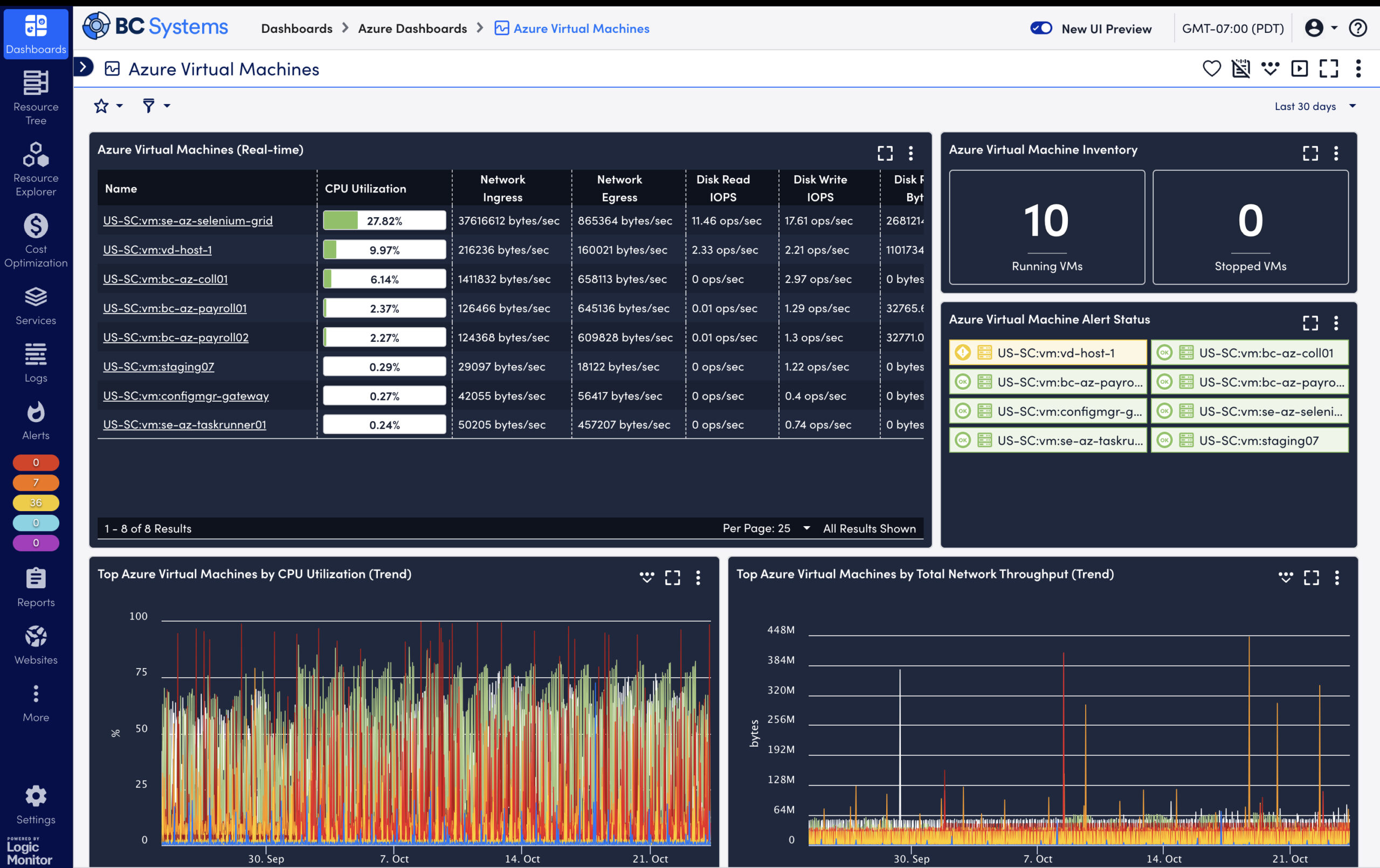Open Settings from the sidebar
Viewport: 1380px width, 868px height.
36,805
